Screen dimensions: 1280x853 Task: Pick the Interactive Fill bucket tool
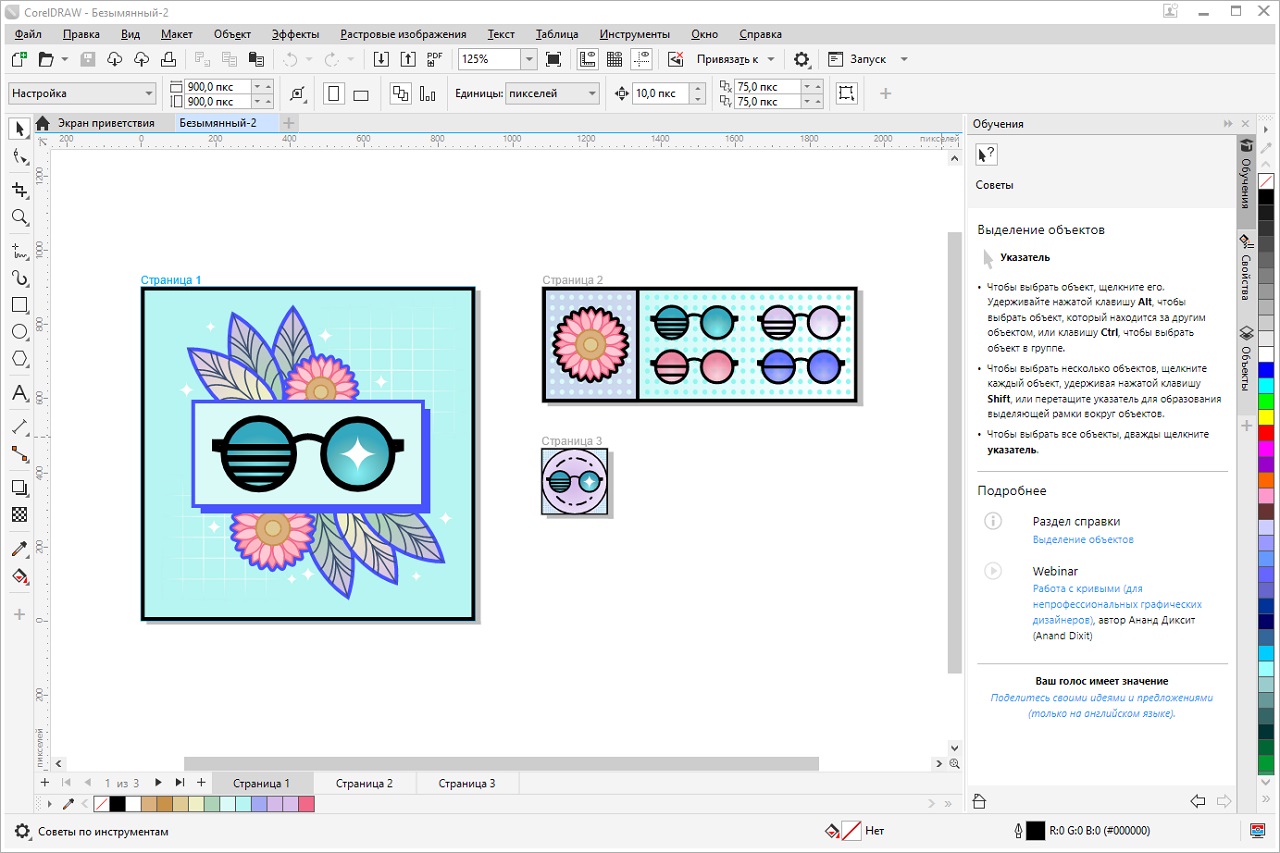pyautogui.click(x=19, y=577)
